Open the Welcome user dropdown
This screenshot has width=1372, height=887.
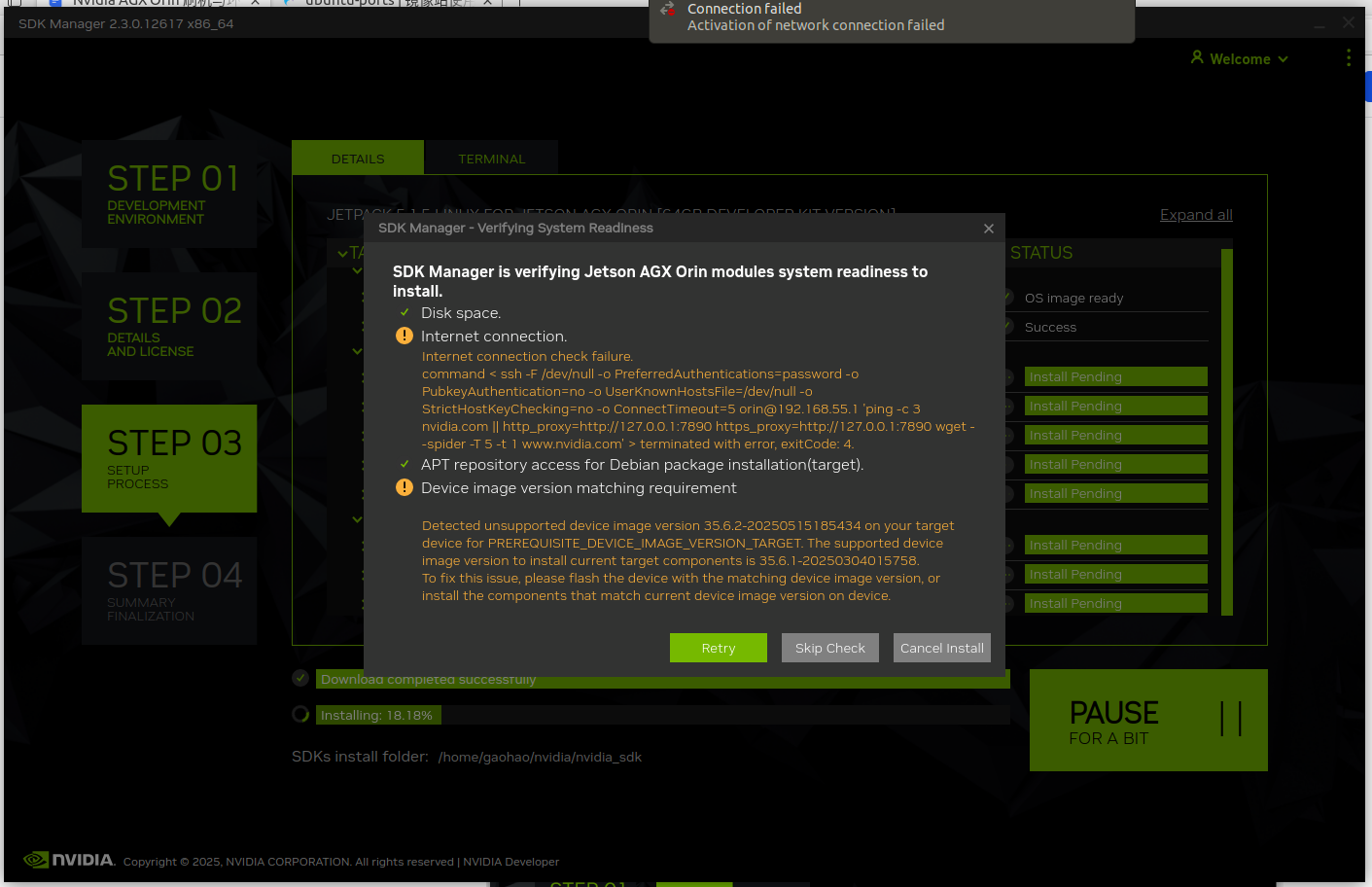point(1240,59)
